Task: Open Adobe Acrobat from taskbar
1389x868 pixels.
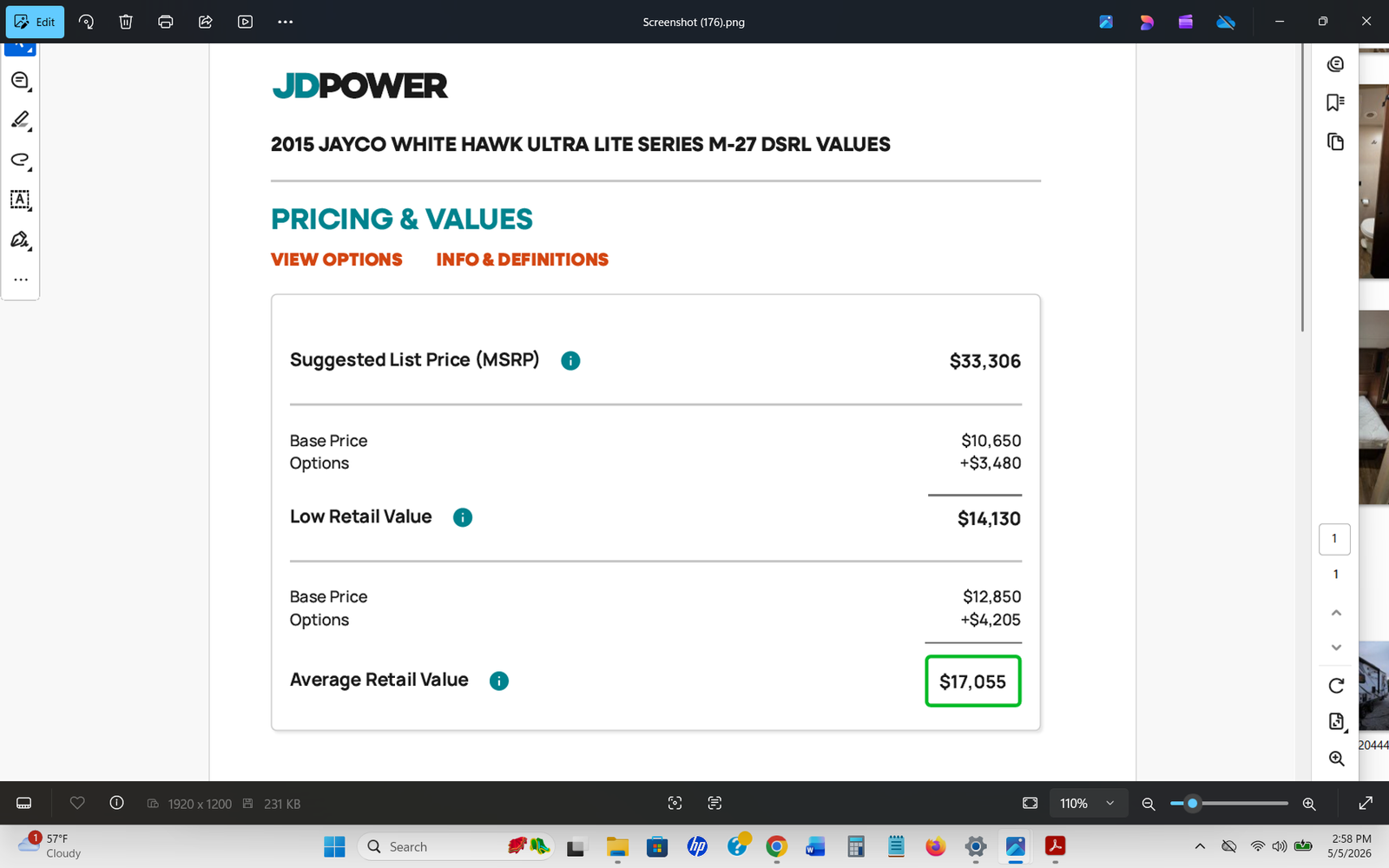Action: (x=1055, y=846)
